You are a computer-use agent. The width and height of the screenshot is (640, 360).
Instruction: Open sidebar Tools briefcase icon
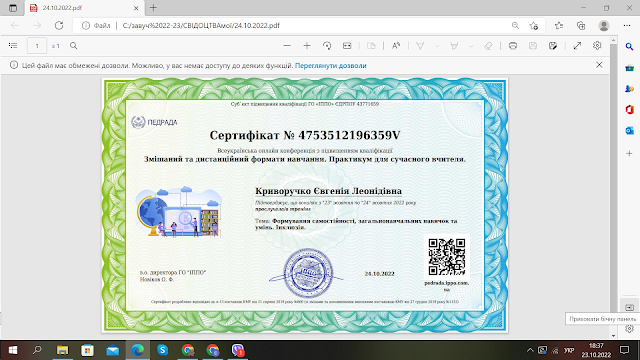click(x=629, y=68)
